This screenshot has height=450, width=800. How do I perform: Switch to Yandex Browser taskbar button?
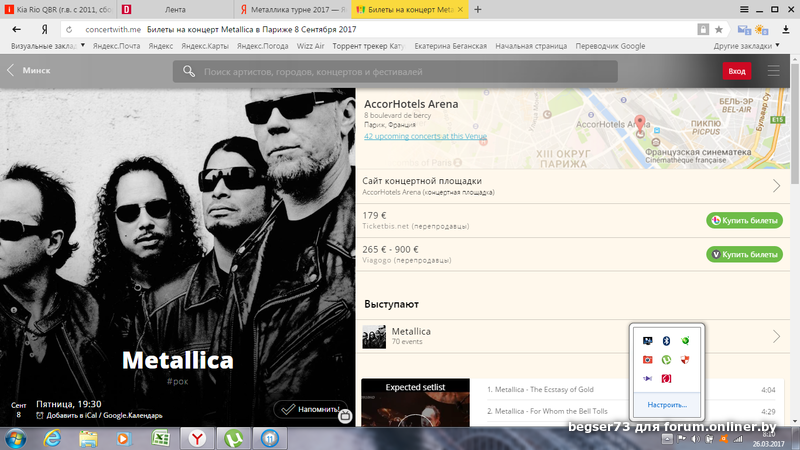pyautogui.click(x=197, y=438)
